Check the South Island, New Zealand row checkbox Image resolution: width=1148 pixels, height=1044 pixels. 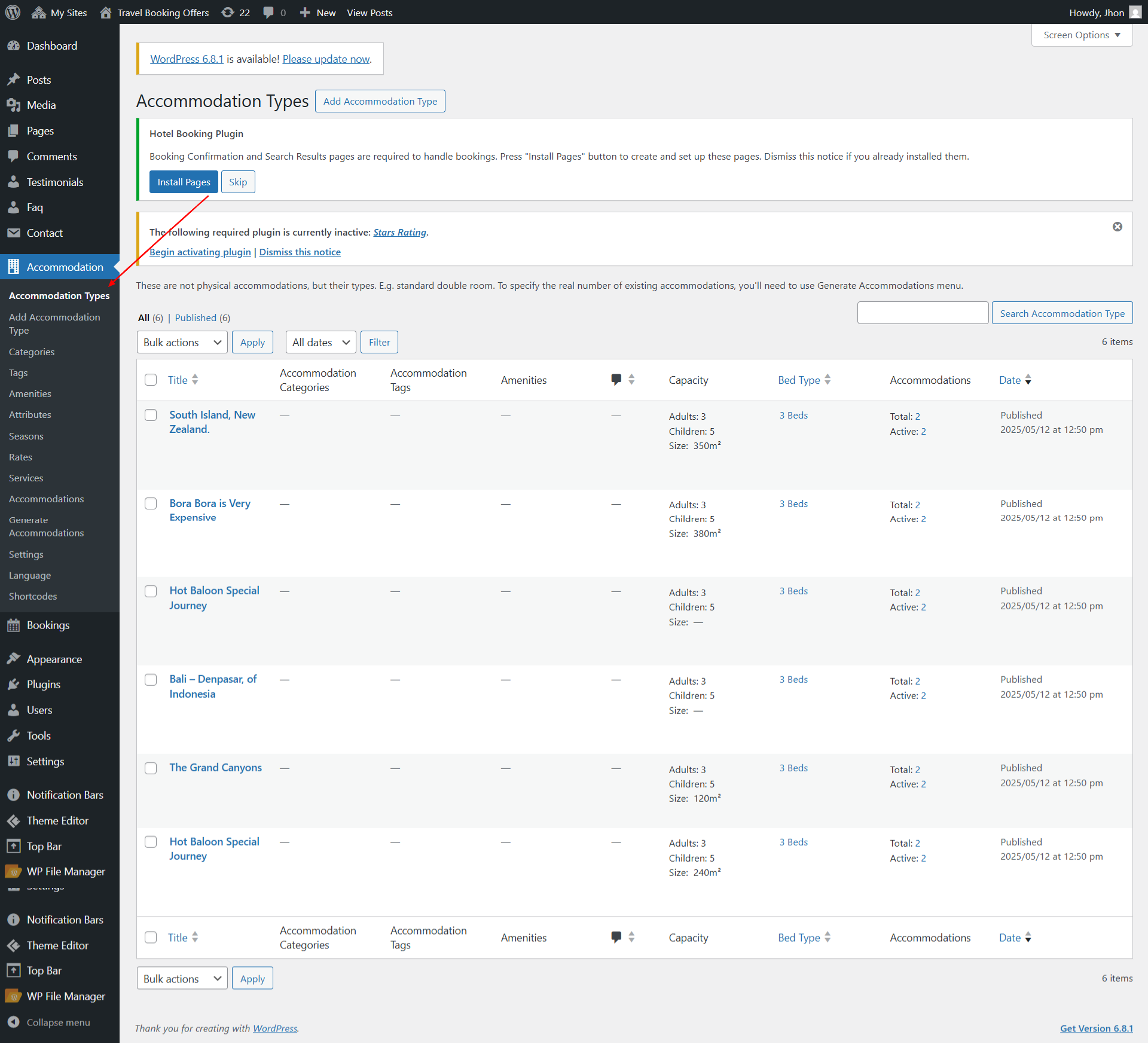coord(151,415)
